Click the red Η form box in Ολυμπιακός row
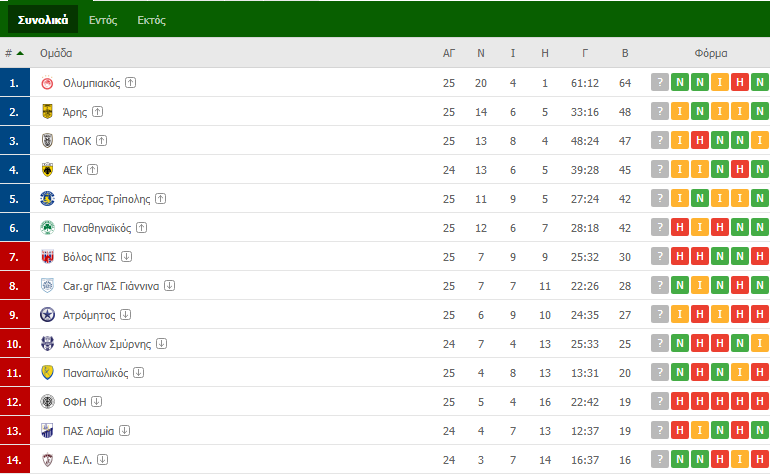This screenshot has width=770, height=475. pyautogui.click(x=740, y=83)
